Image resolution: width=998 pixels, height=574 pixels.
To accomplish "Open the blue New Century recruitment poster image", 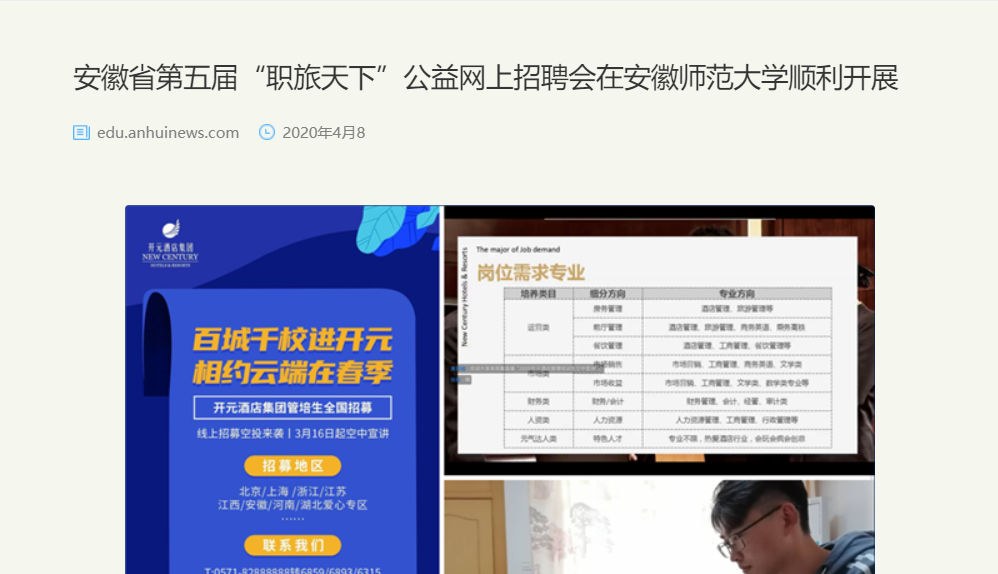I will click(x=283, y=389).
